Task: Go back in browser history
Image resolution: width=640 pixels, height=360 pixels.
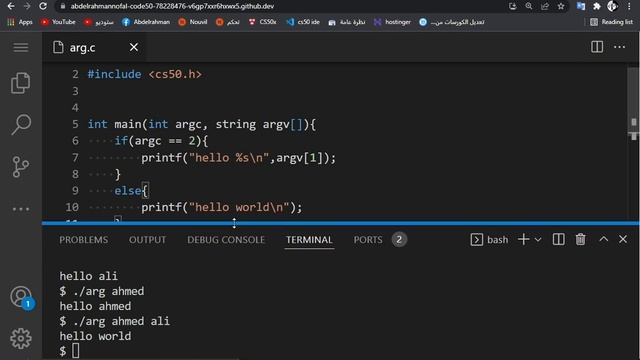Action: point(11,6)
